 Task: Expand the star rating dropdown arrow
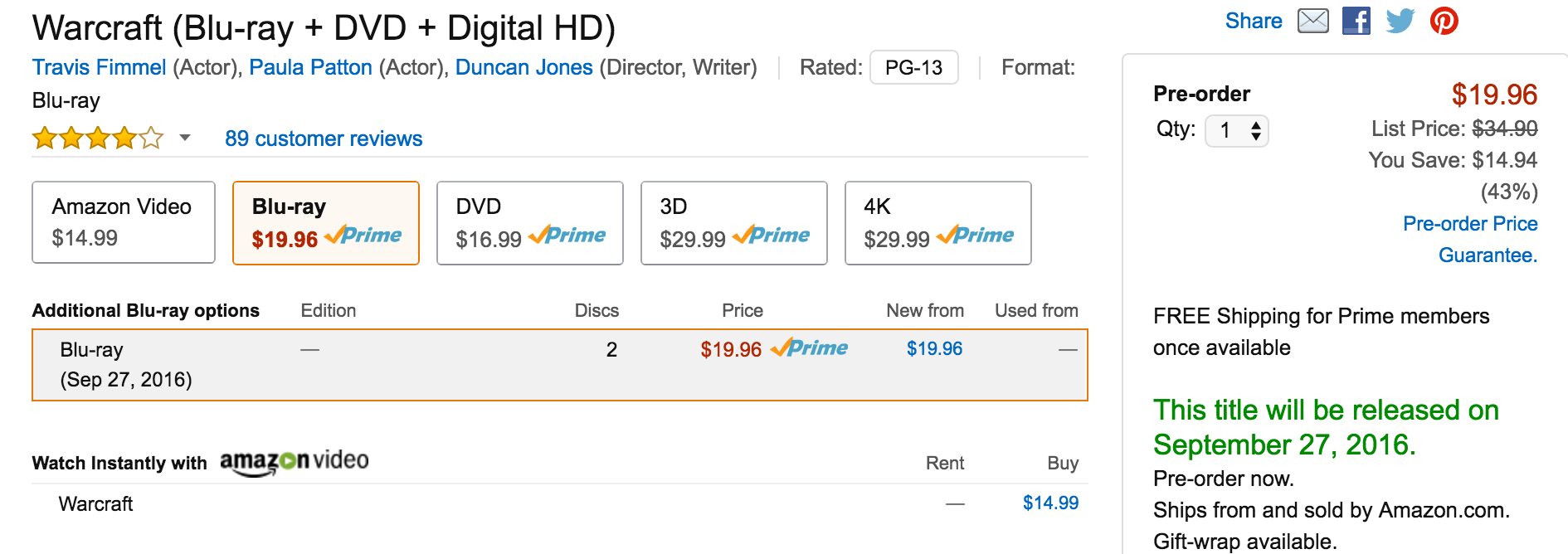pyautogui.click(x=185, y=138)
